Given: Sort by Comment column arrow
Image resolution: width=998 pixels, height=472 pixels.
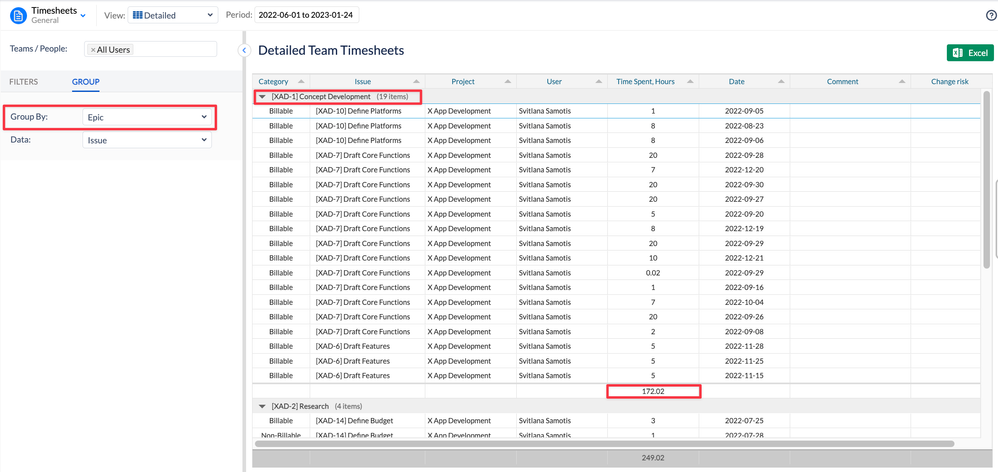Looking at the screenshot, I should pos(903,81).
